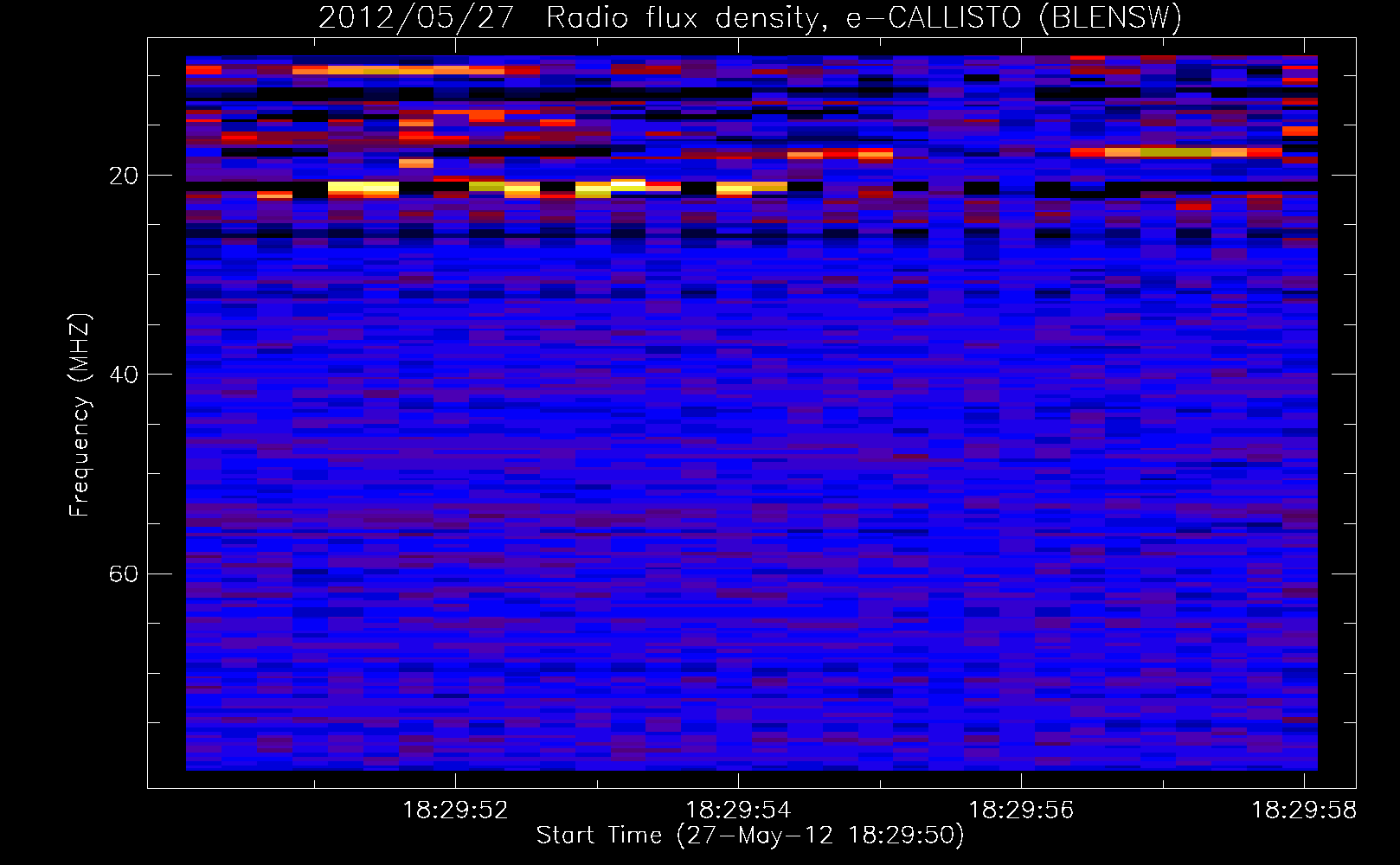Select the 20 frequency tick label
Screen dimensions: 1400x865
124,176
